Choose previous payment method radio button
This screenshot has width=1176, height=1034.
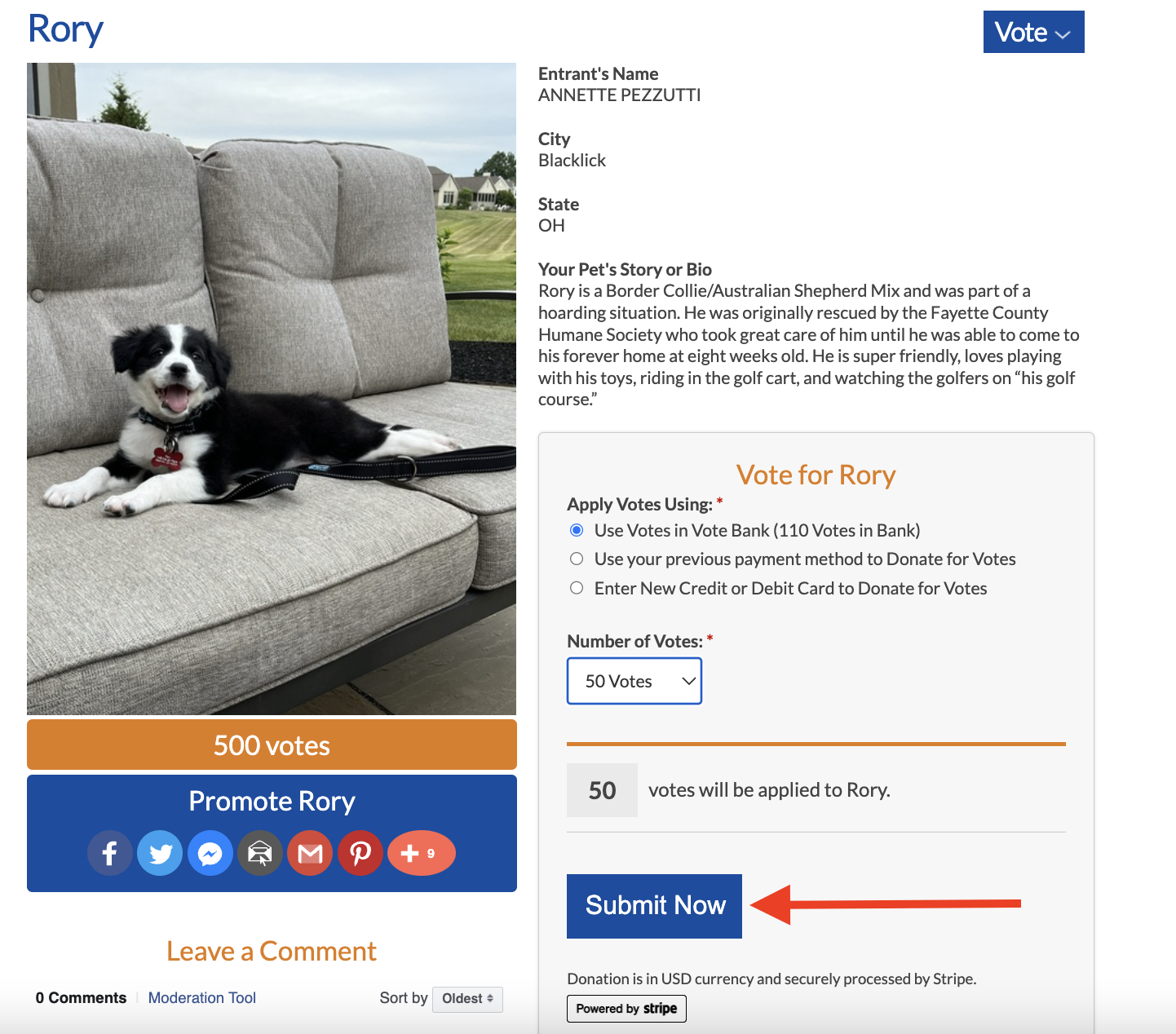(x=577, y=559)
